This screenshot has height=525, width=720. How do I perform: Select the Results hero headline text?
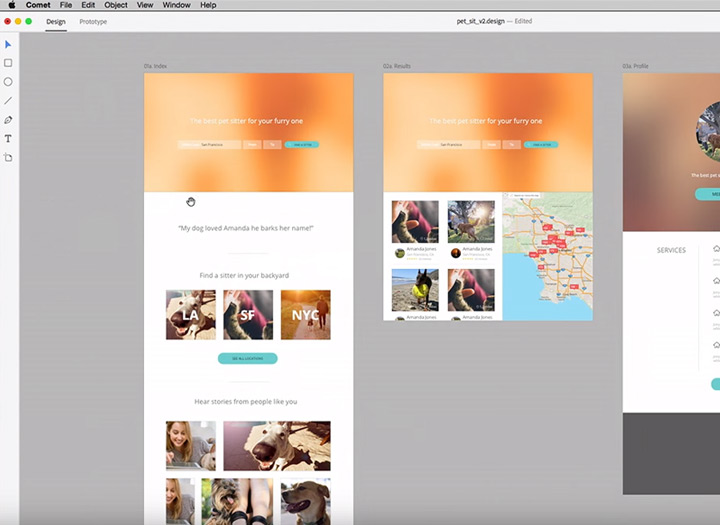(486, 121)
